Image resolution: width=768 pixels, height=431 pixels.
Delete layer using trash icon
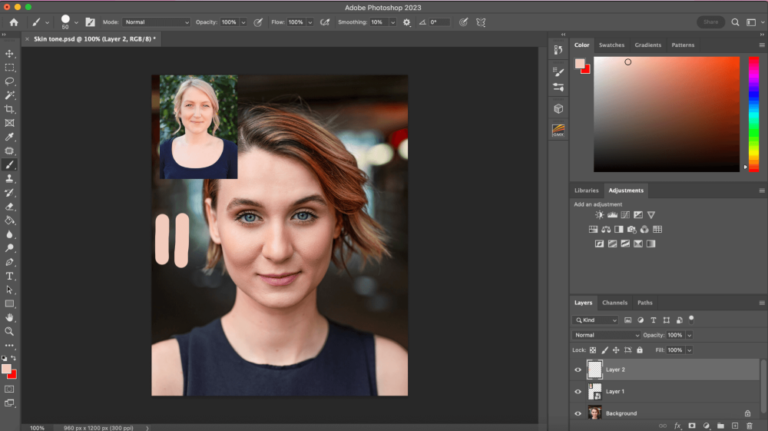click(749, 426)
